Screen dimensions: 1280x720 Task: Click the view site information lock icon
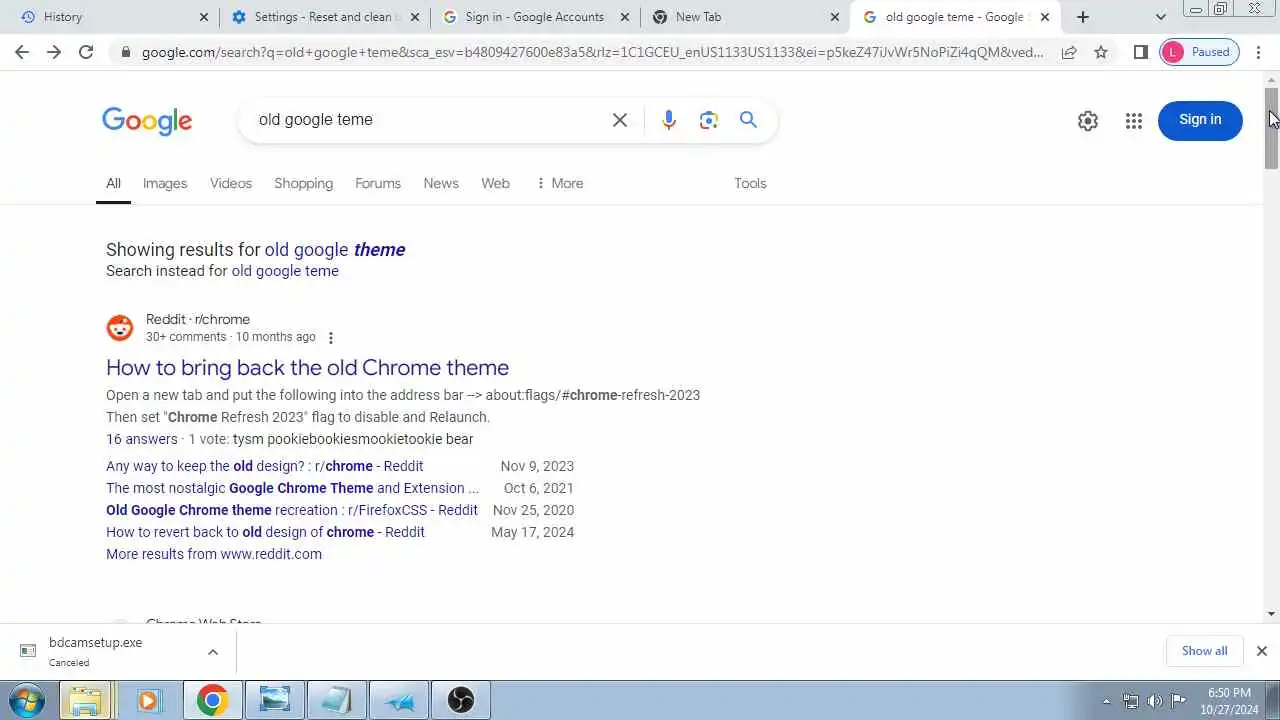(x=125, y=52)
